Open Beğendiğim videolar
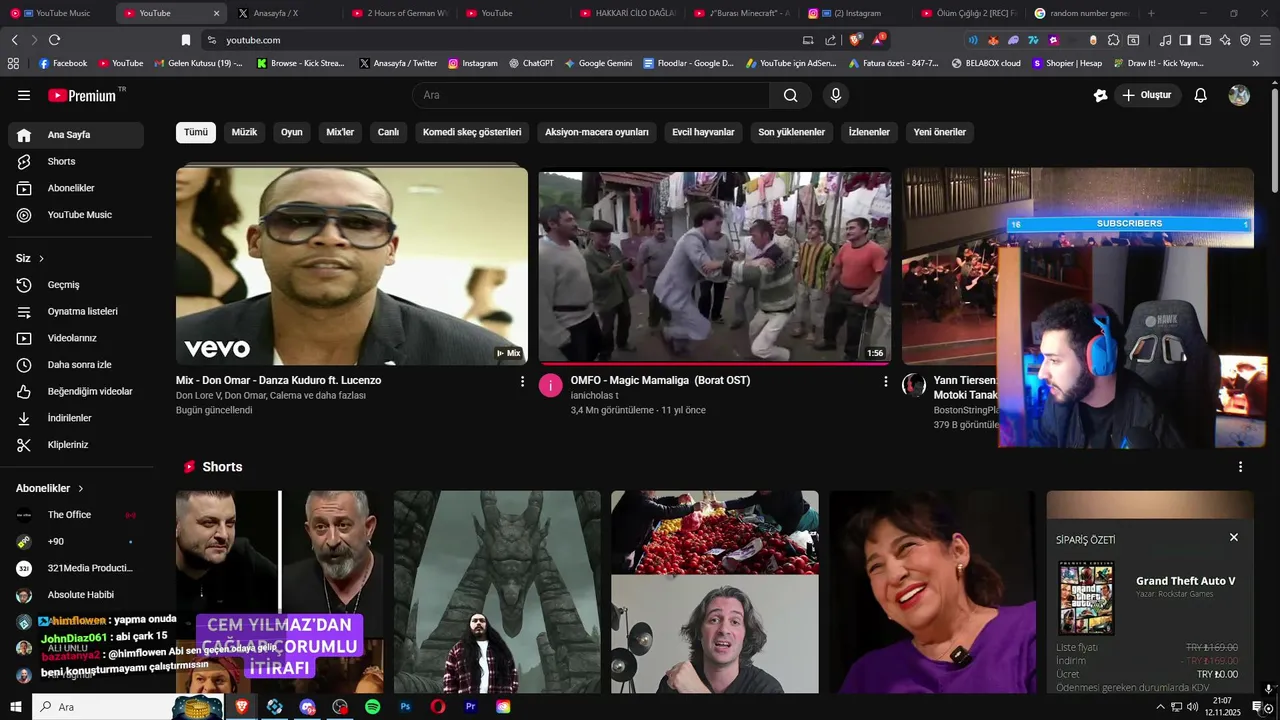1280x720 pixels. (76, 391)
